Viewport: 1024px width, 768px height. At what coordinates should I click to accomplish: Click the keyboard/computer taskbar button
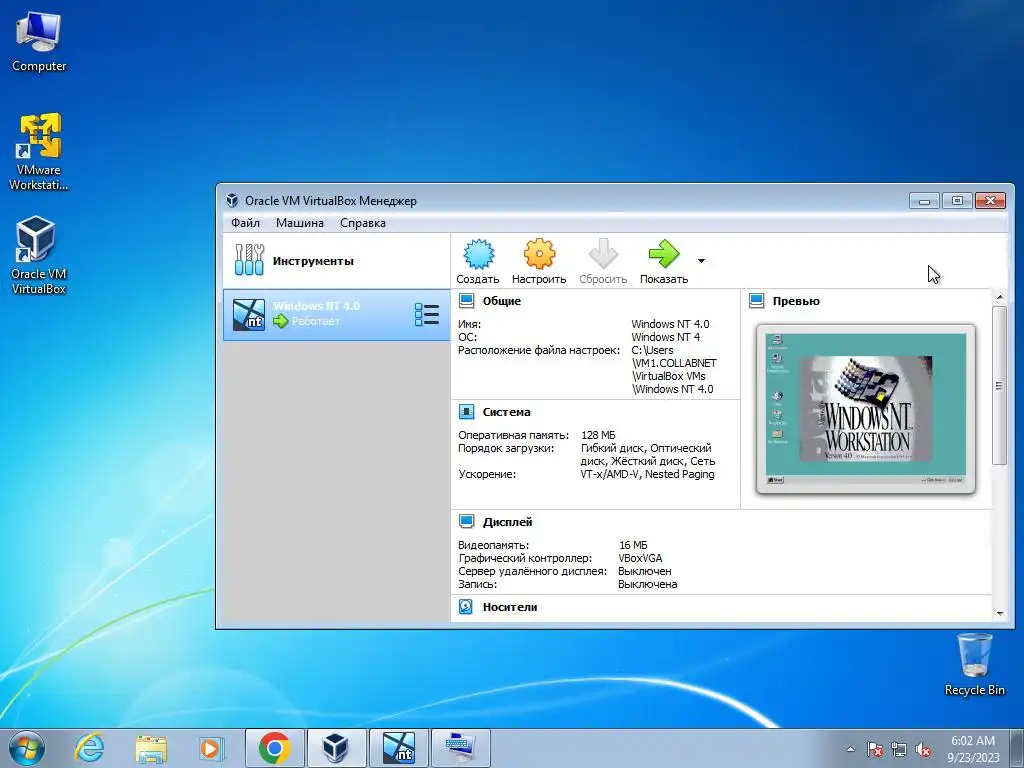coord(461,748)
